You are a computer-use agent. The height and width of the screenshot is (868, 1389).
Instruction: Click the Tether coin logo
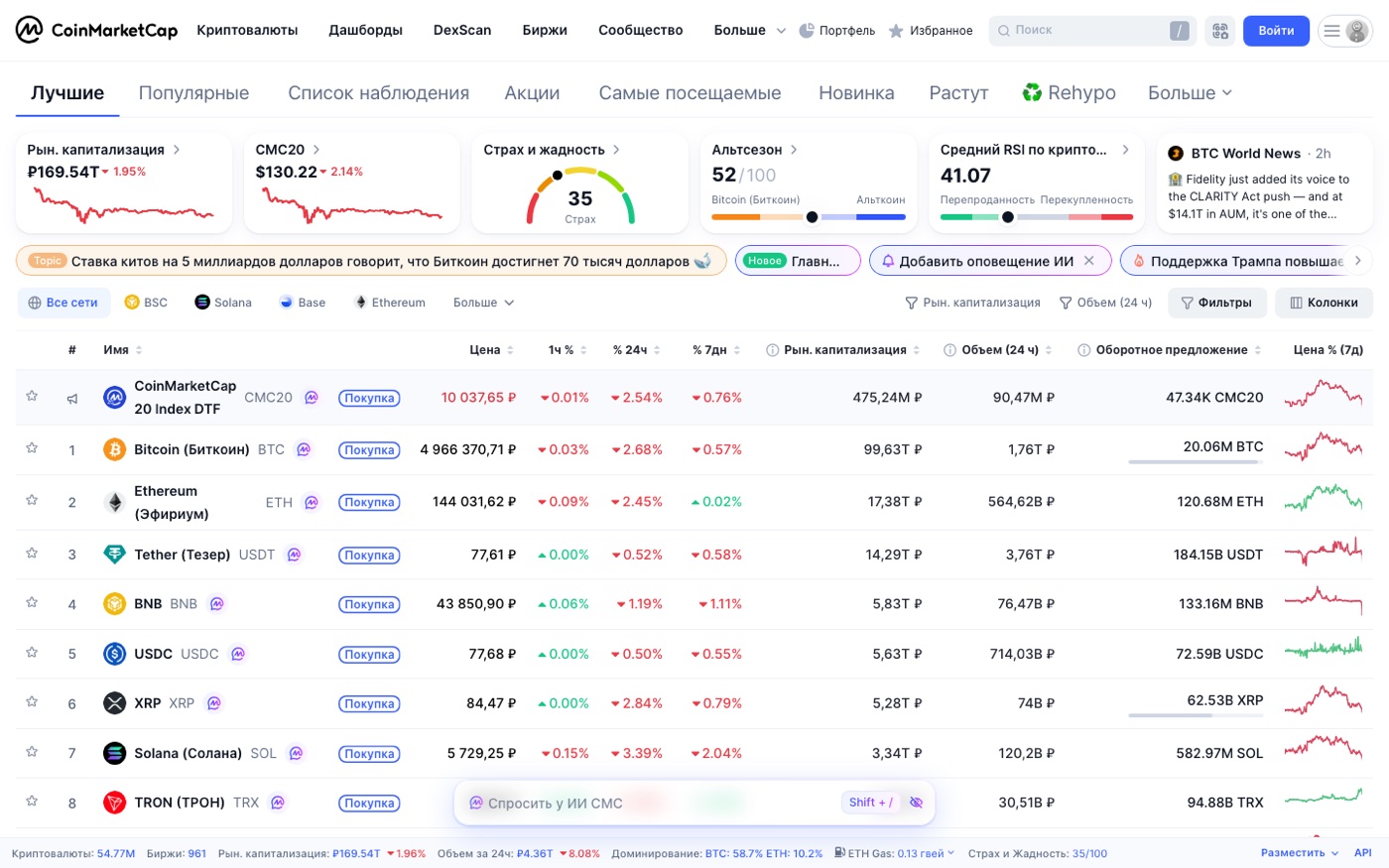point(115,555)
